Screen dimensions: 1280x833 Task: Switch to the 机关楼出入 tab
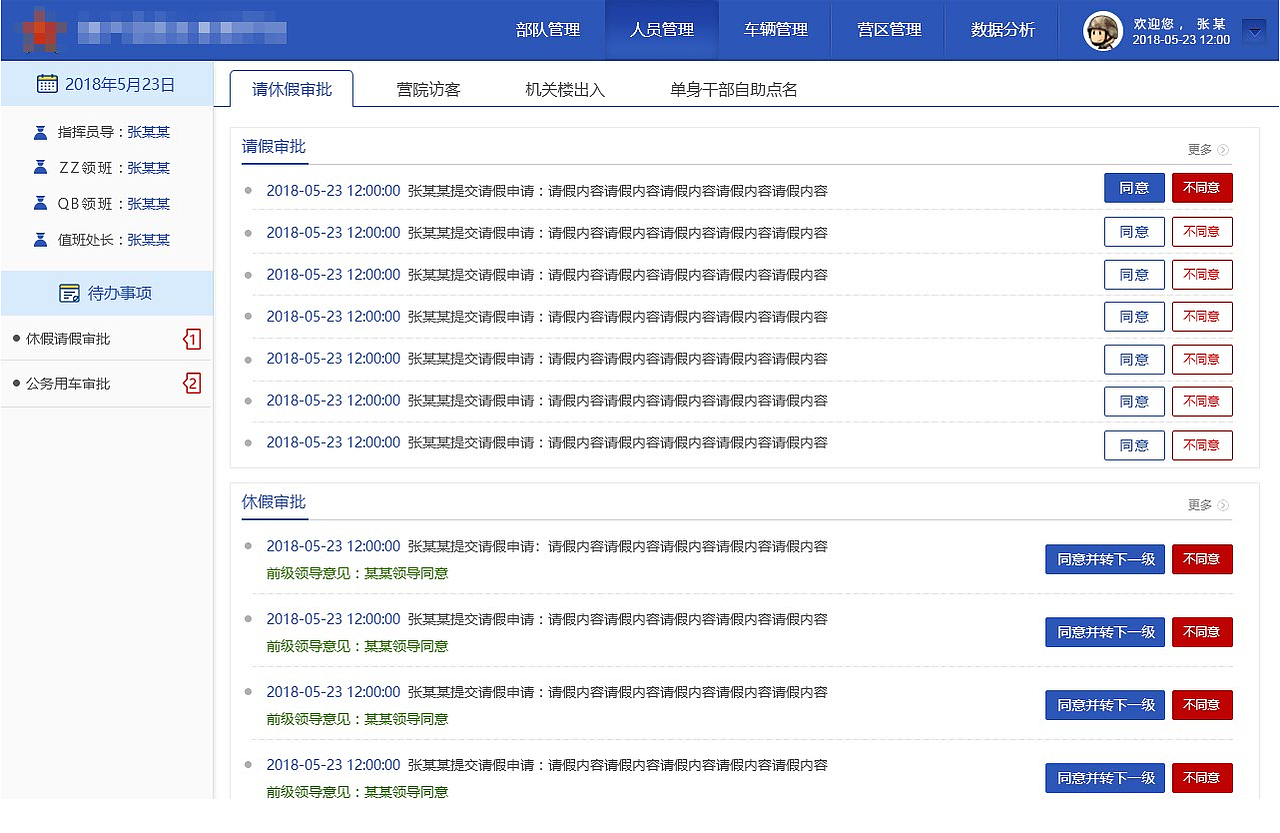point(563,88)
